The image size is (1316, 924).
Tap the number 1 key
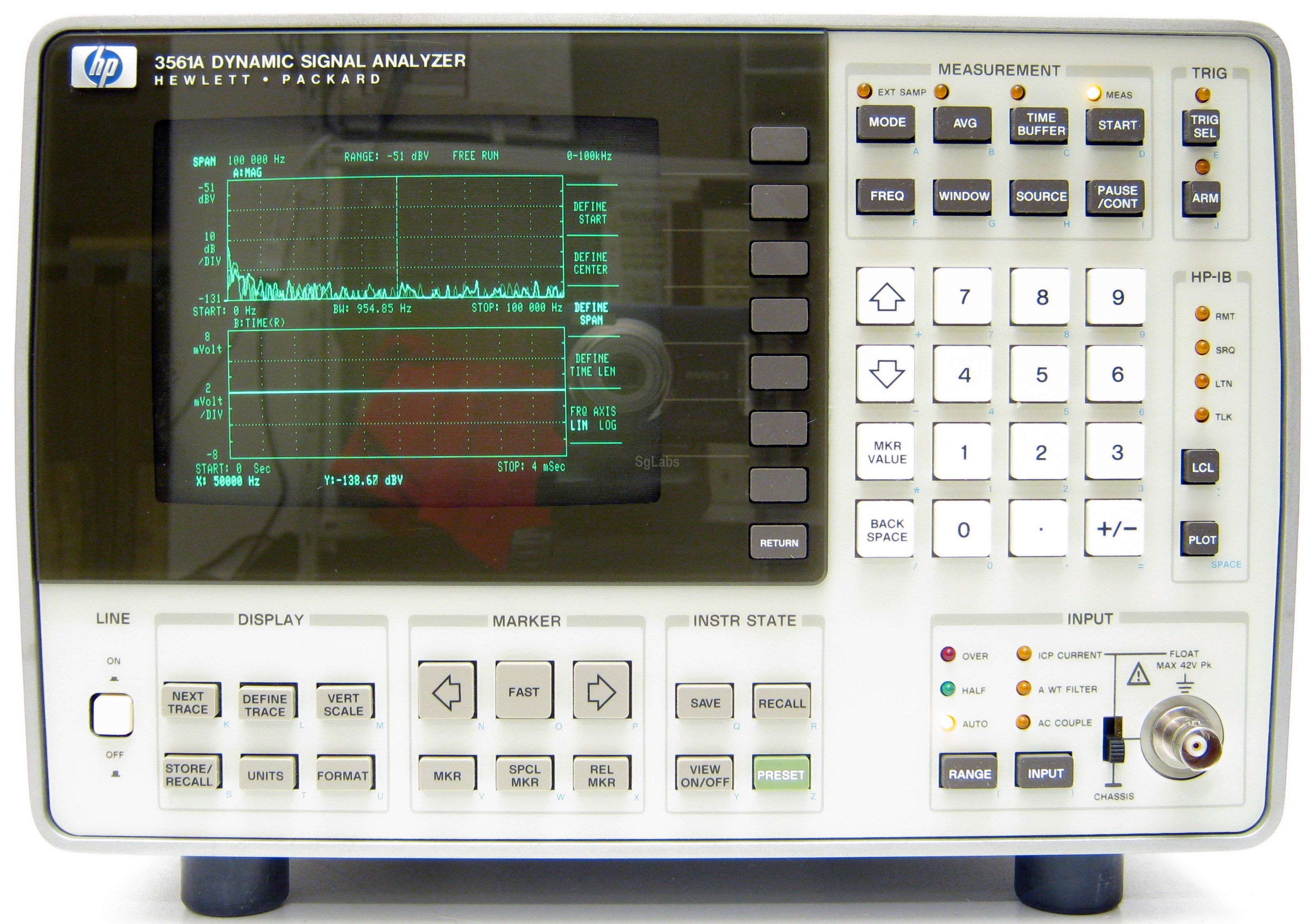click(x=963, y=452)
